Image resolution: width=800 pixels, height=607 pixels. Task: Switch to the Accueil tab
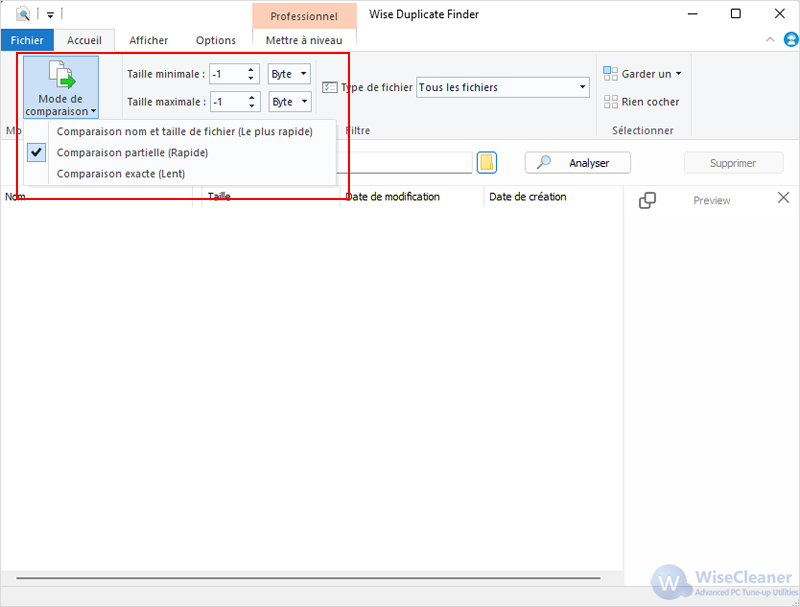coord(84,40)
